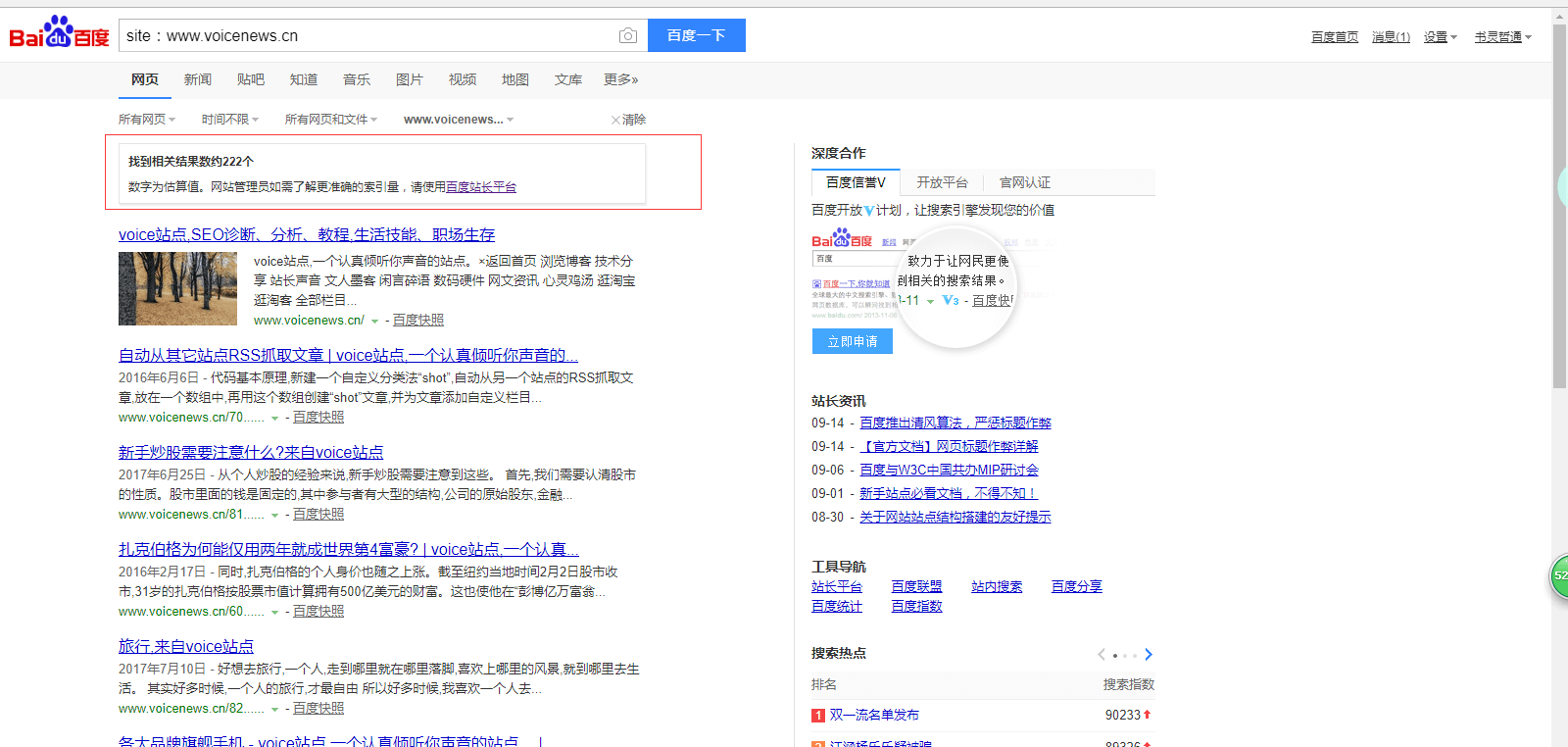Open 百度分享 tool link
The image size is (1568, 747).
click(1077, 587)
